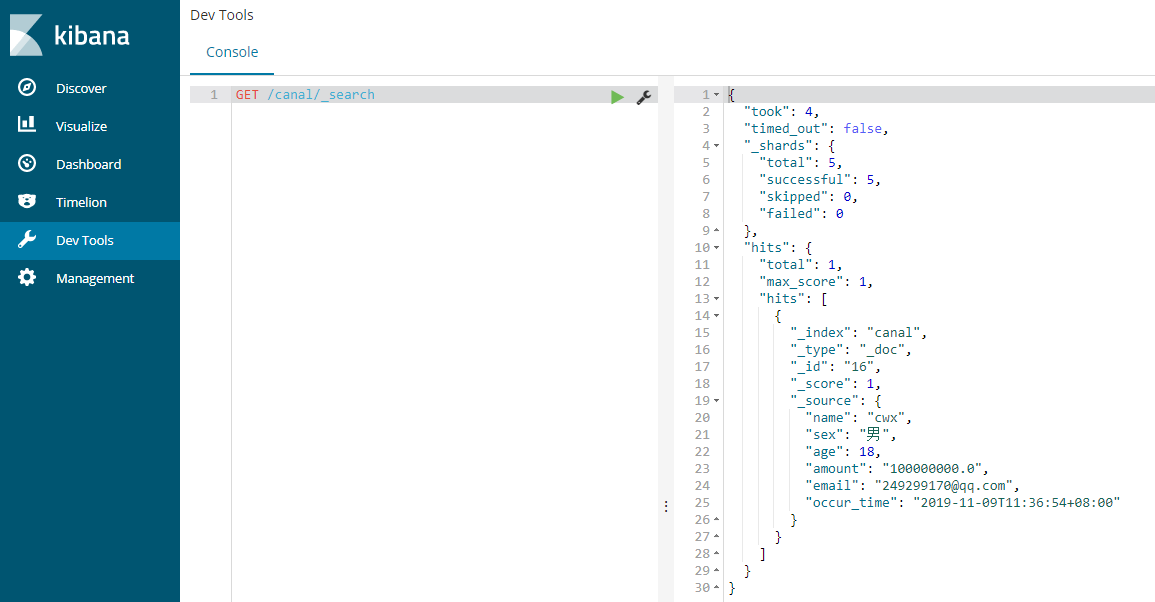Go to Discover page
The height and width of the screenshot is (602, 1155).
[x=81, y=88]
